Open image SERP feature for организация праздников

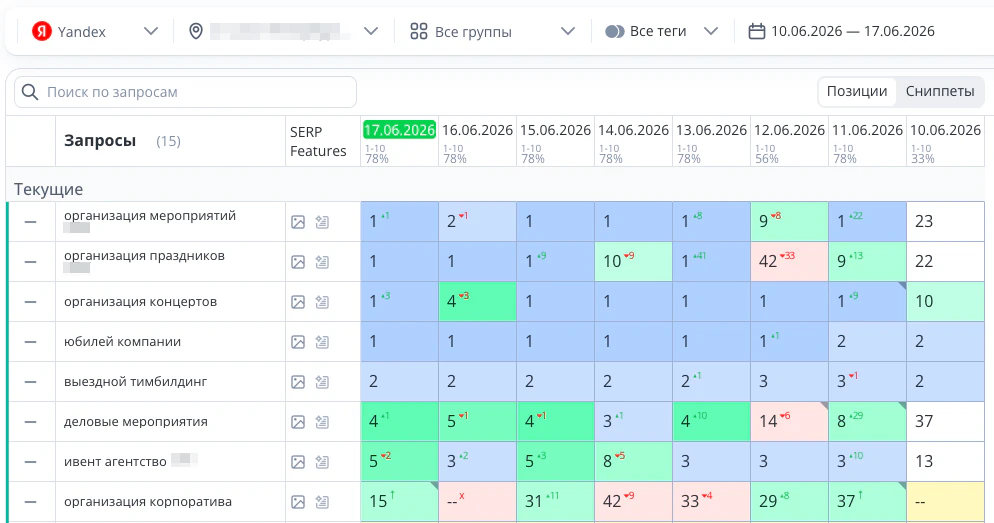click(298, 262)
